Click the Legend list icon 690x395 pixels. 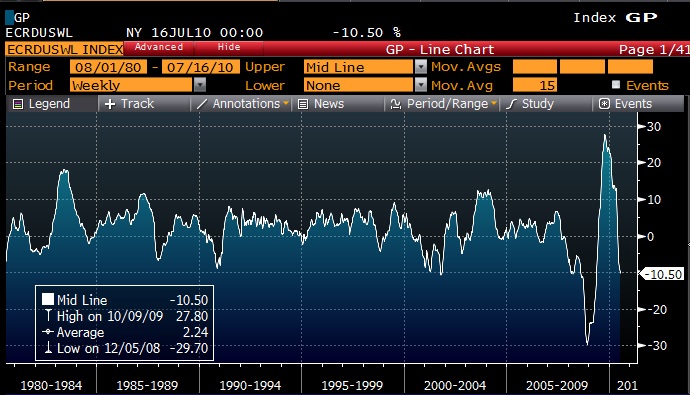tap(18, 104)
